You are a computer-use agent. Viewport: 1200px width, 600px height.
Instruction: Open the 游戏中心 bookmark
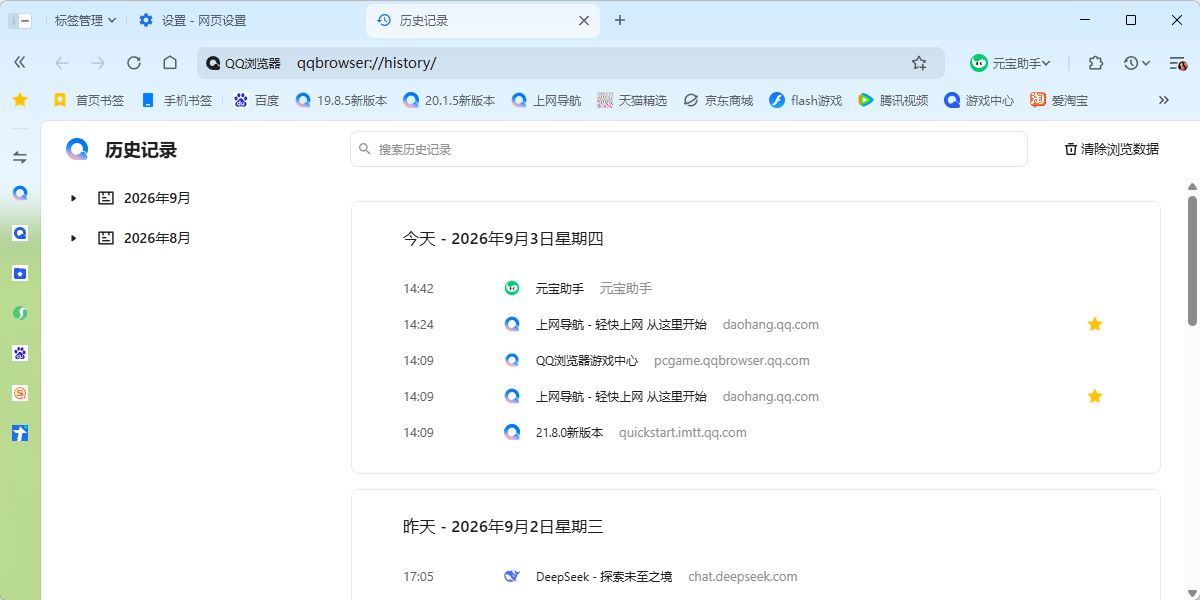click(979, 100)
